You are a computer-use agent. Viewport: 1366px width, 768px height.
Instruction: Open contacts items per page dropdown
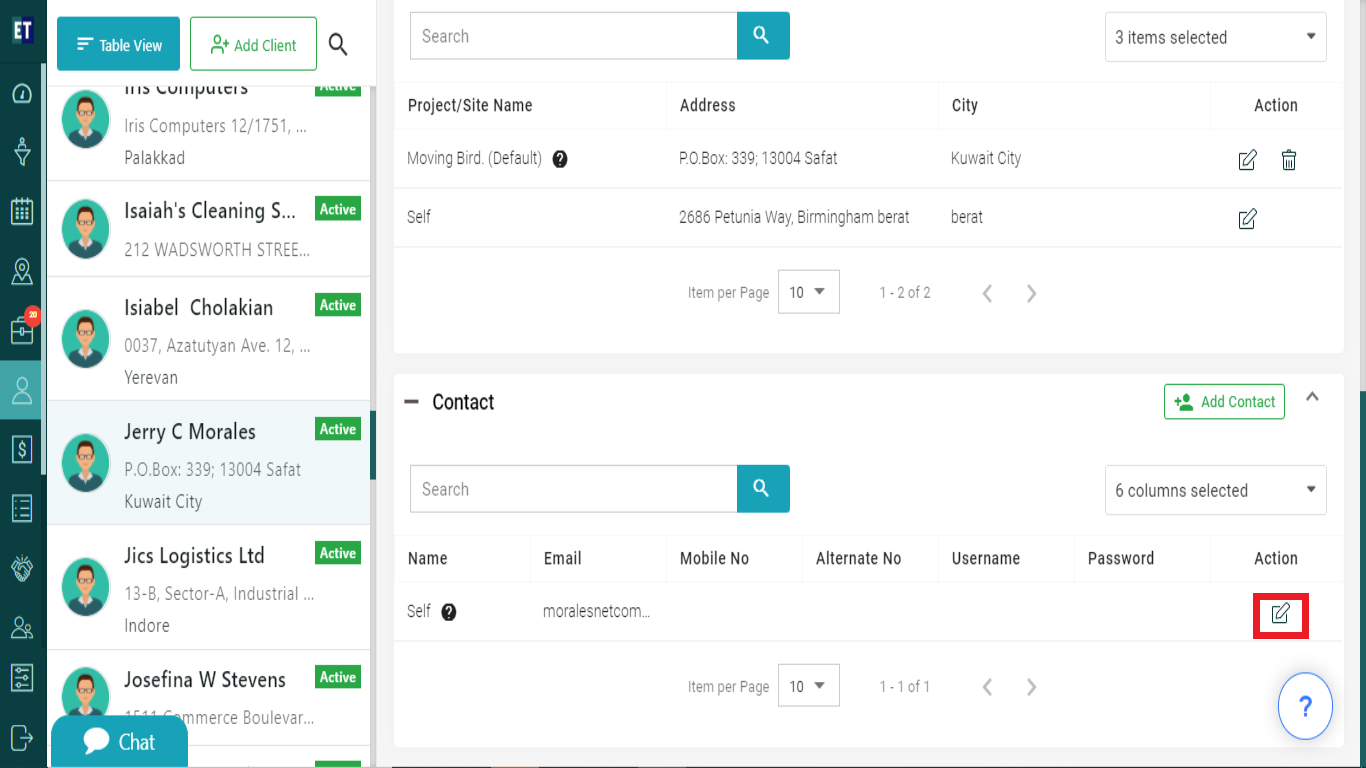click(808, 685)
